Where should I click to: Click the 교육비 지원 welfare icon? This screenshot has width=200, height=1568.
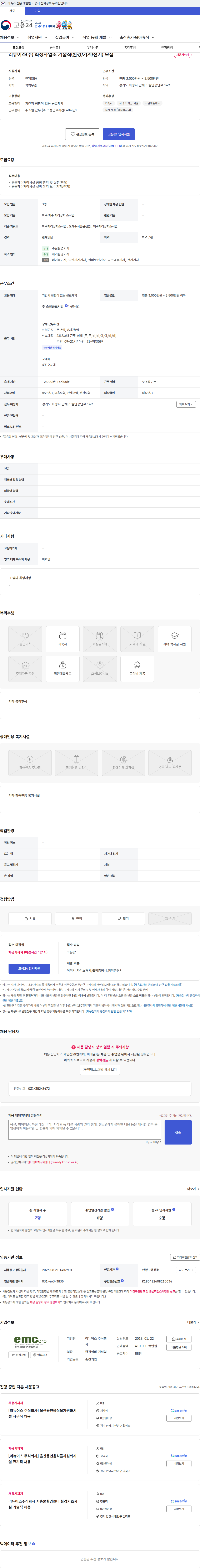[x=137, y=639]
